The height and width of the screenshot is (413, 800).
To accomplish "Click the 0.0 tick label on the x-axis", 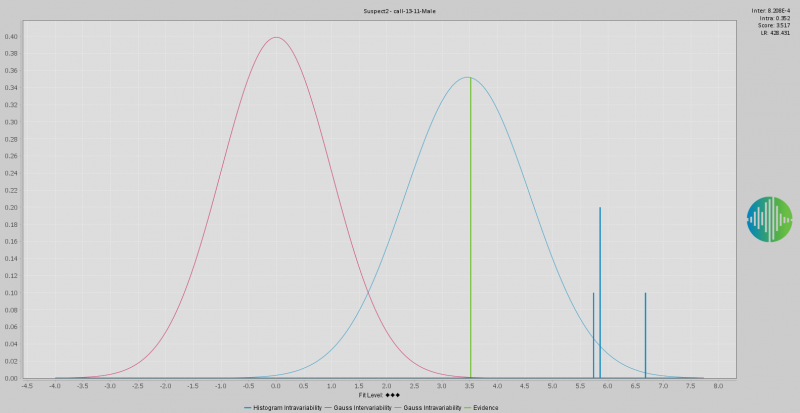I will 276,385.
